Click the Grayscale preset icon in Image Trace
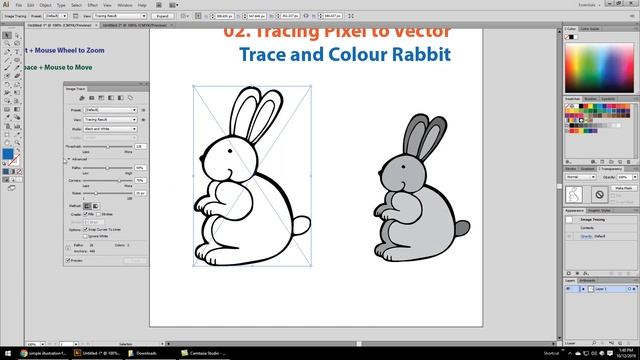Viewport: 640px width, 360px height. click(111, 98)
